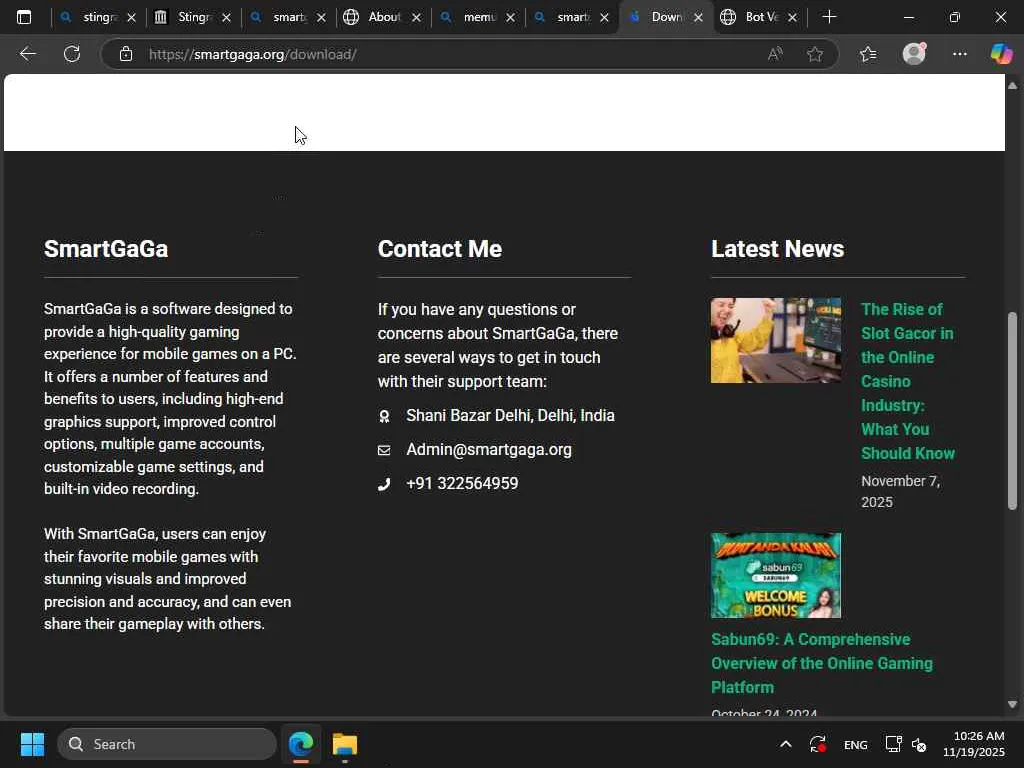Image resolution: width=1024 pixels, height=768 pixels.
Task: Click the 'Contact Me' heading
Action: coord(440,249)
